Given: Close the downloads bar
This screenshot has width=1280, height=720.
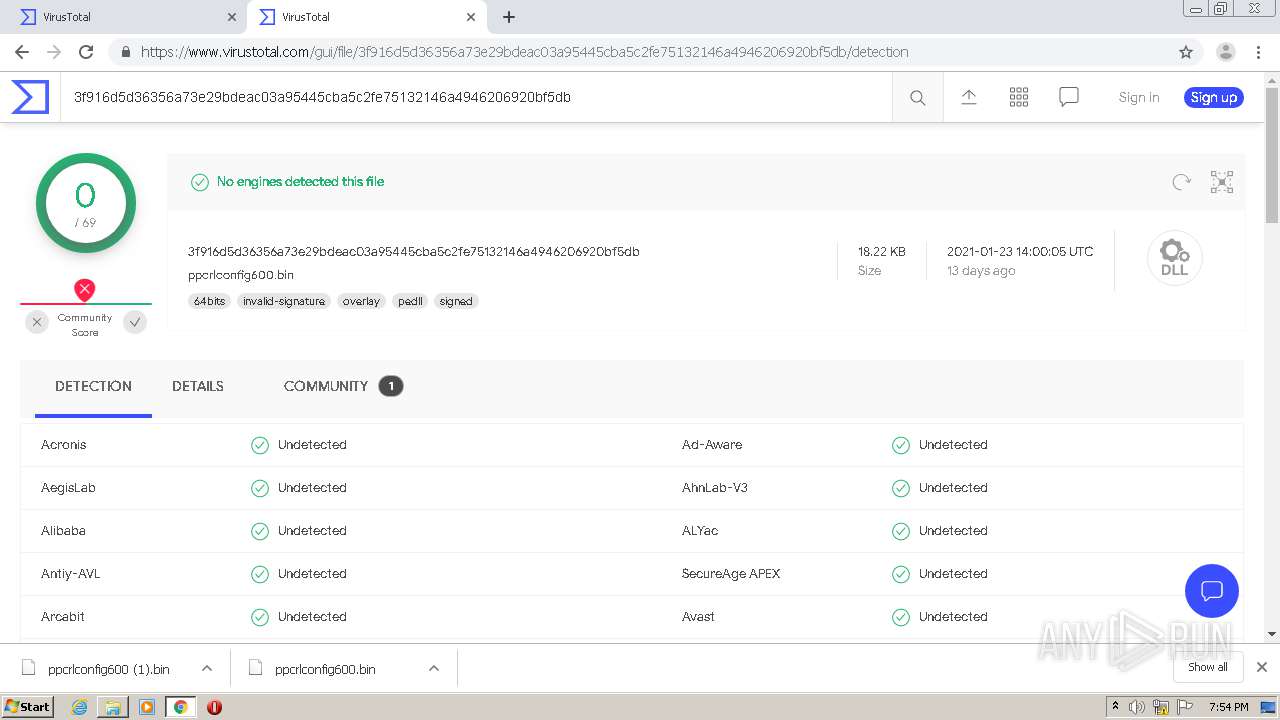Looking at the screenshot, I should pos(1262,667).
